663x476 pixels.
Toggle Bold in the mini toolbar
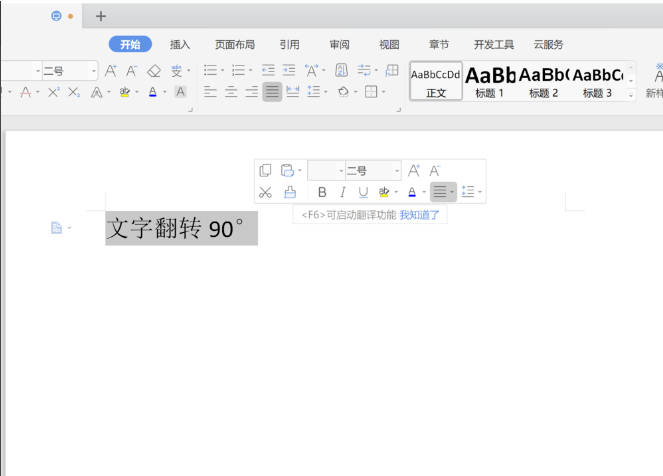(x=322, y=192)
